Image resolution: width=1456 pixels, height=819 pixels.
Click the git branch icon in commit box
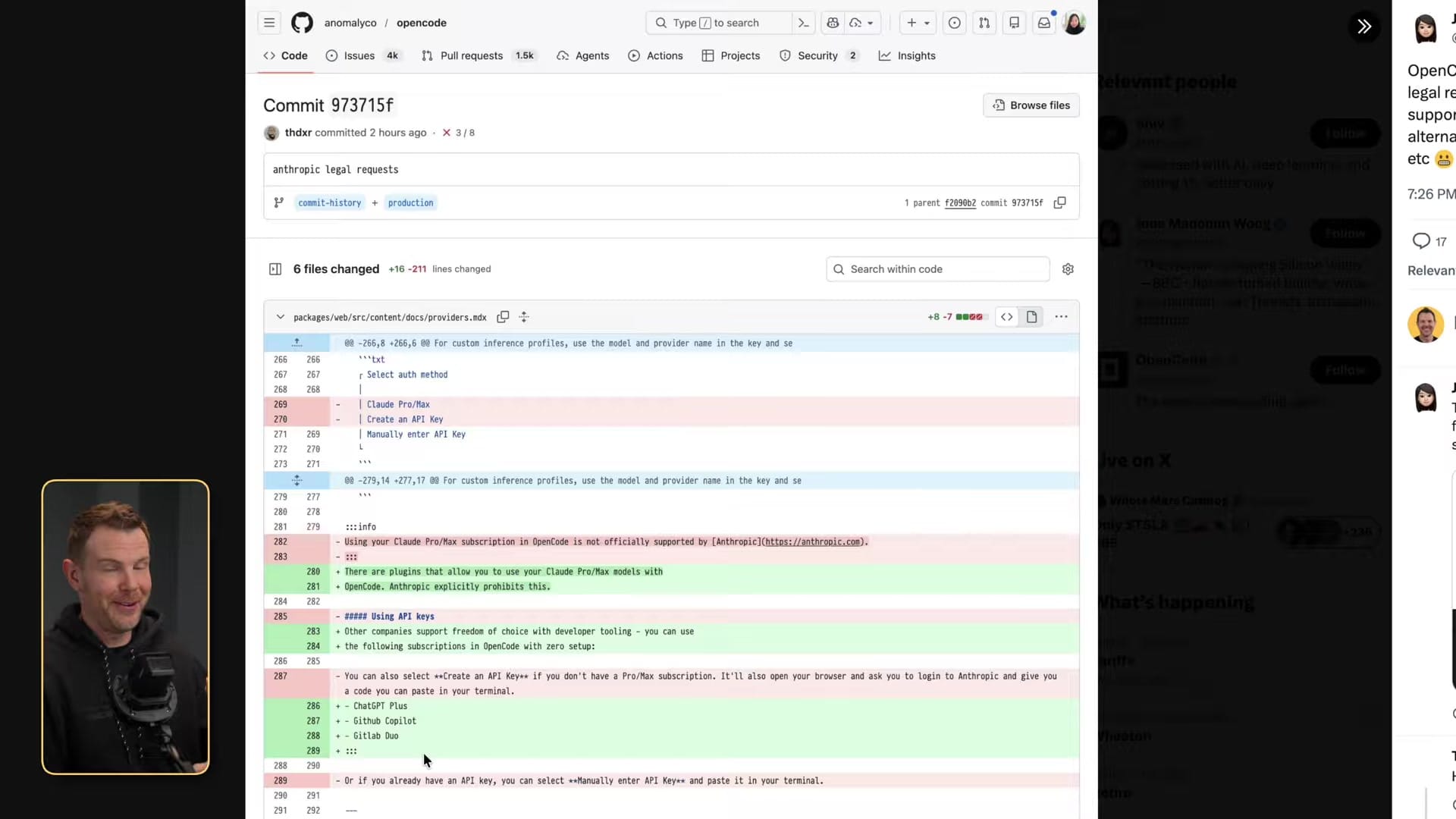[279, 202]
